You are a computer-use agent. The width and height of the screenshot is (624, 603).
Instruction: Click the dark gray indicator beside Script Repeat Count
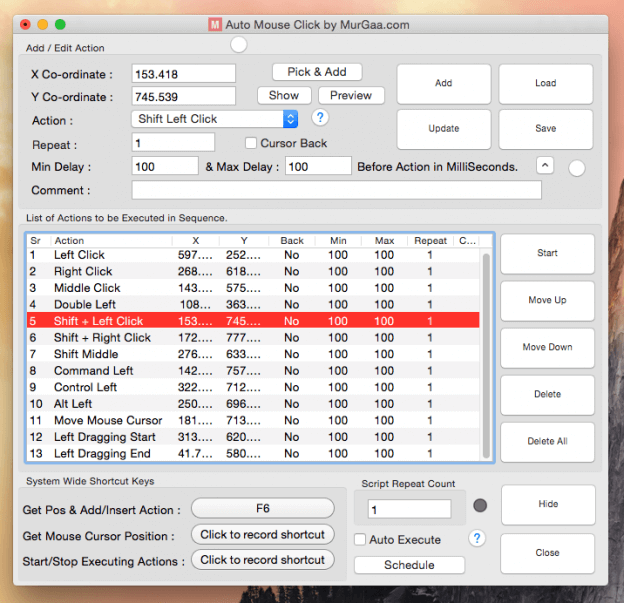click(x=480, y=505)
